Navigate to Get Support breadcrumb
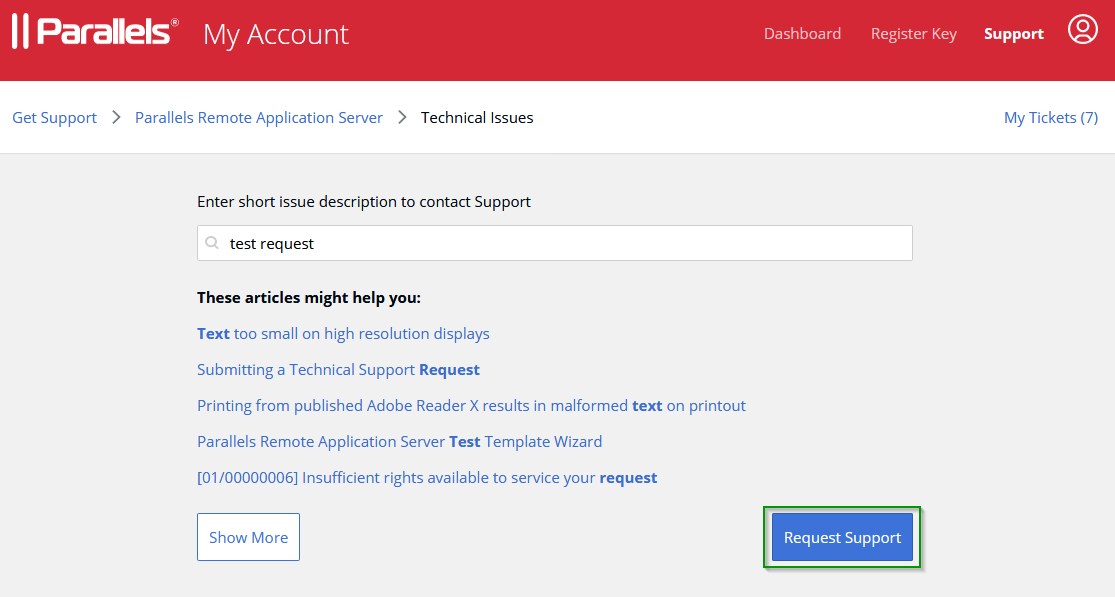Viewport: 1115px width, 597px height. click(55, 117)
